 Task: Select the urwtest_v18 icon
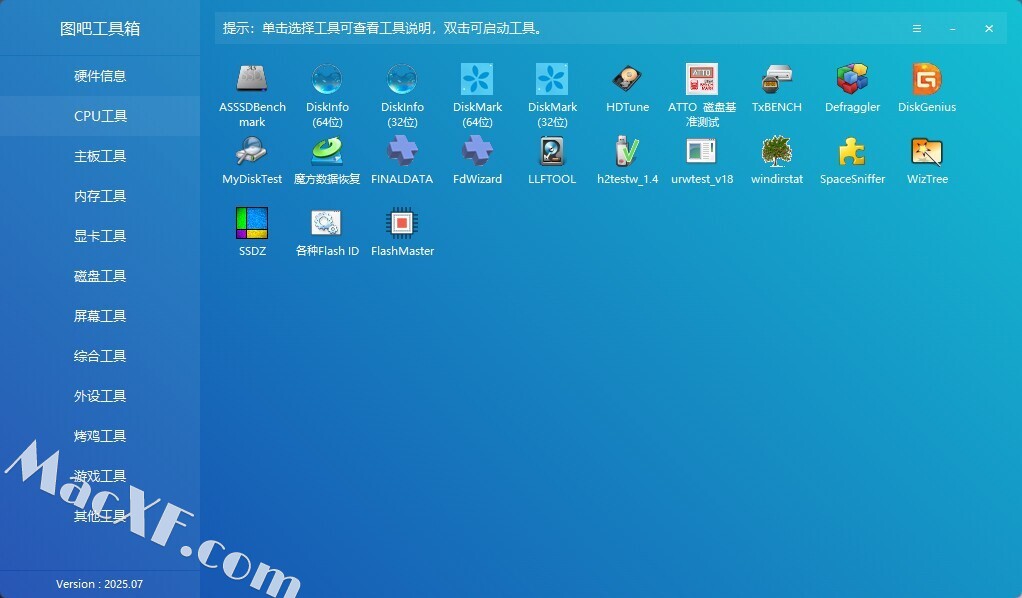[702, 151]
